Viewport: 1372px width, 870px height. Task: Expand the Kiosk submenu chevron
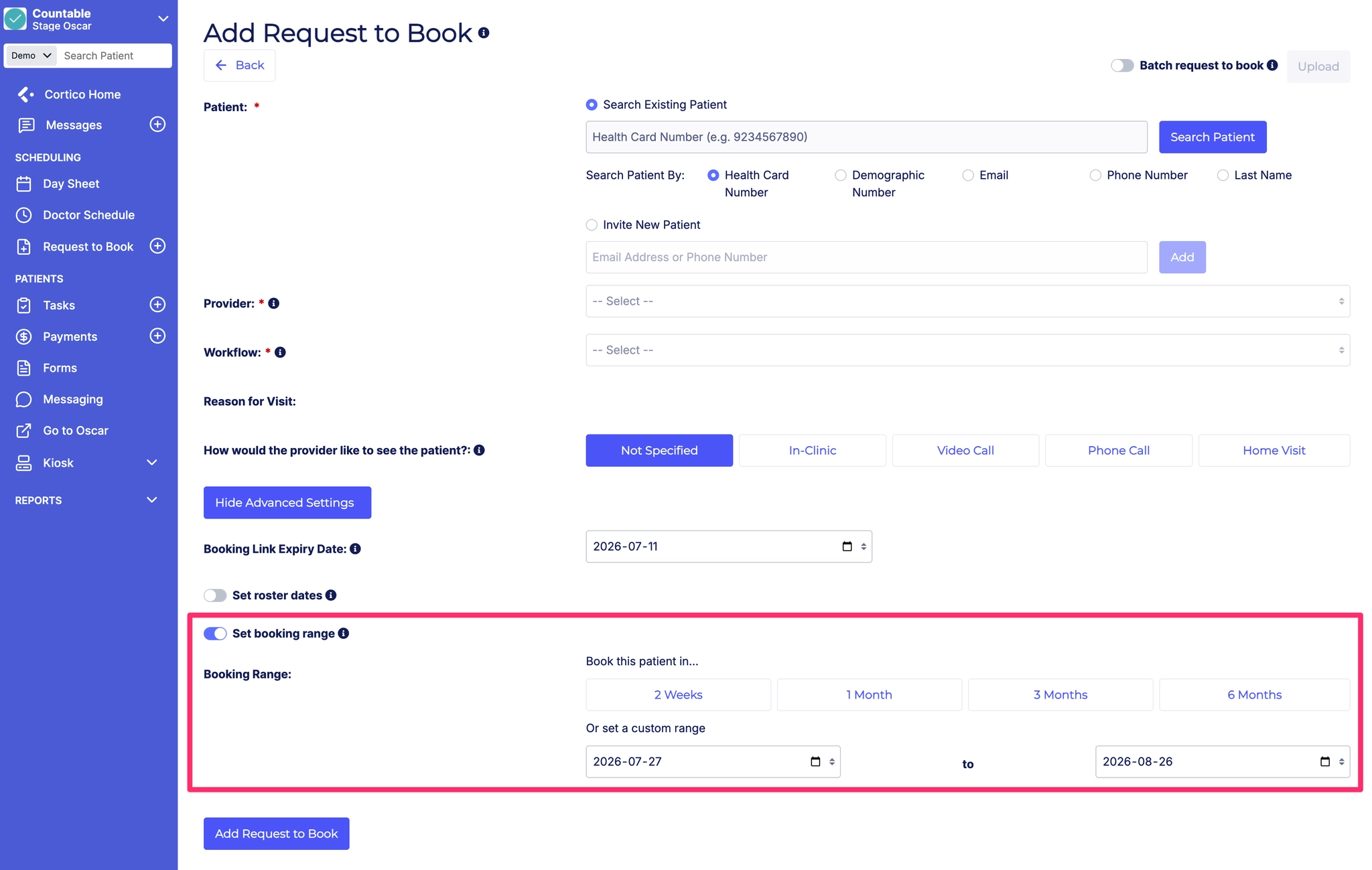point(152,463)
